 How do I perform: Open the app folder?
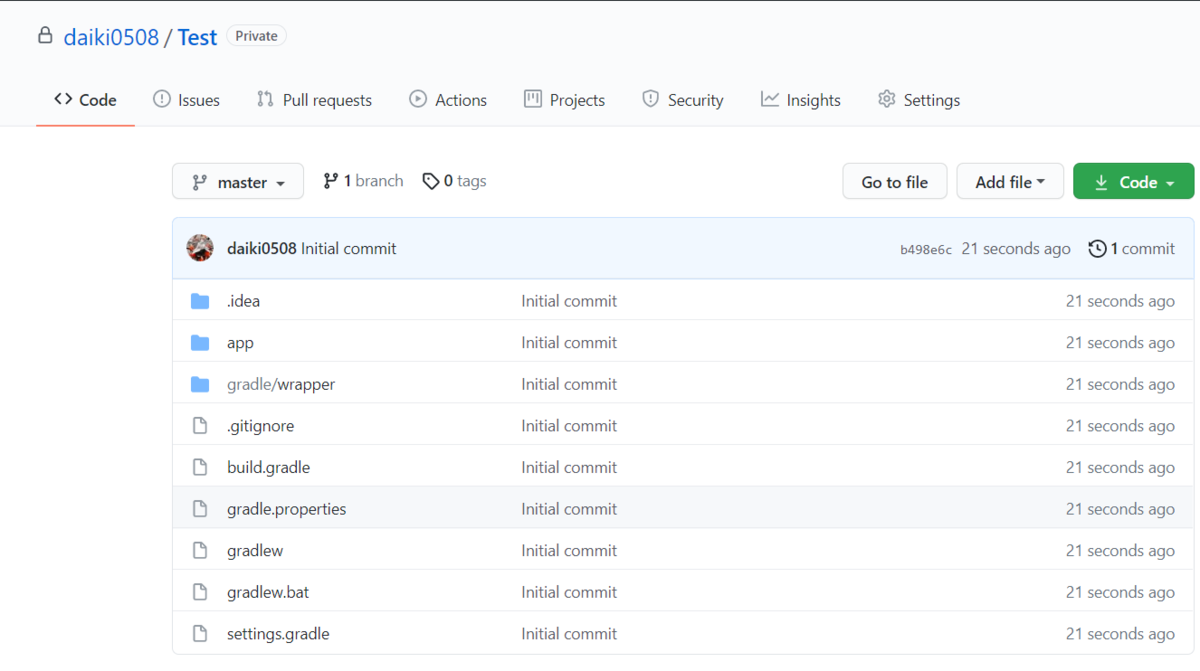[240, 343]
